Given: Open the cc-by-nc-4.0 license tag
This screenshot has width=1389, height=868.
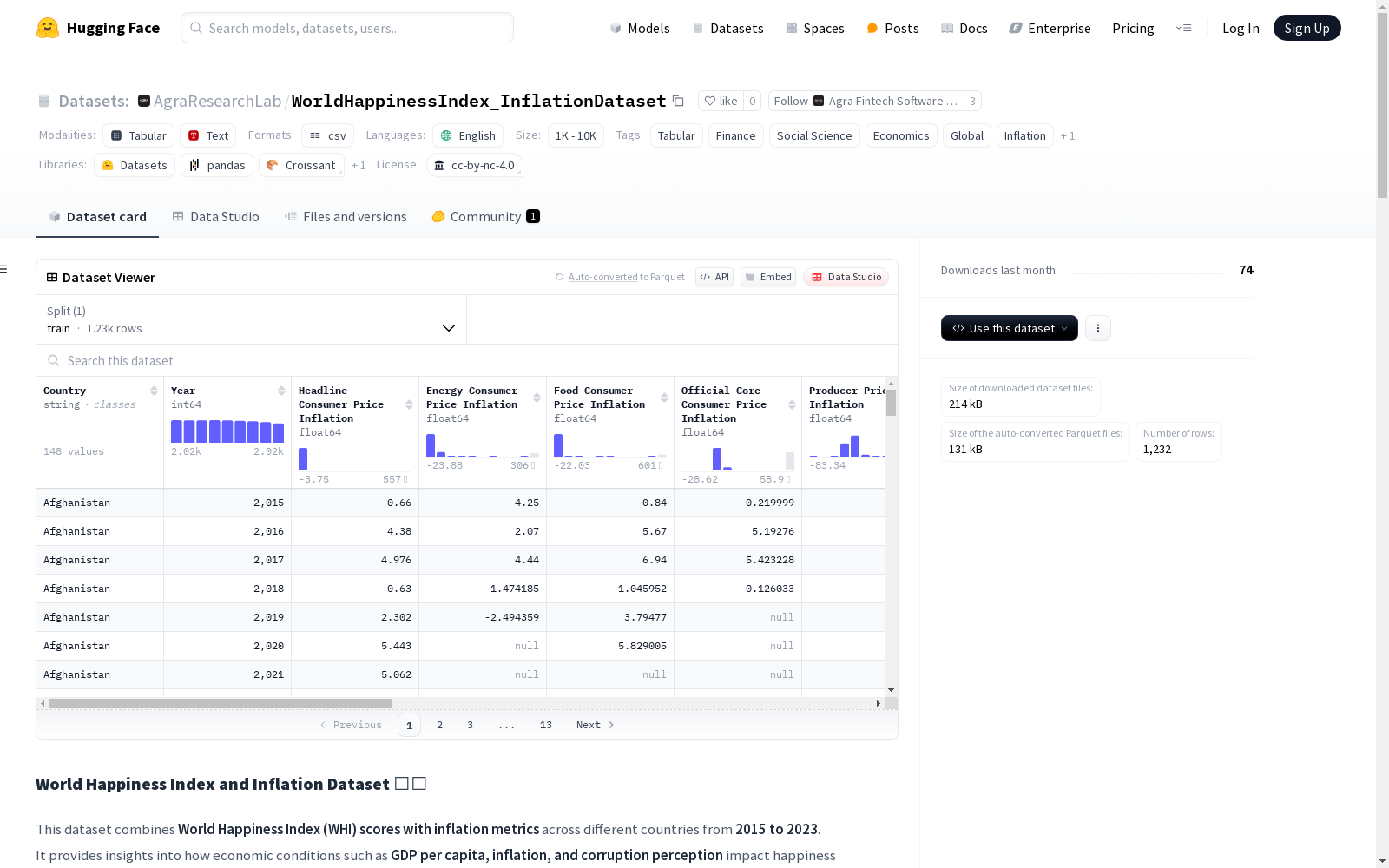Looking at the screenshot, I should pos(475,166).
